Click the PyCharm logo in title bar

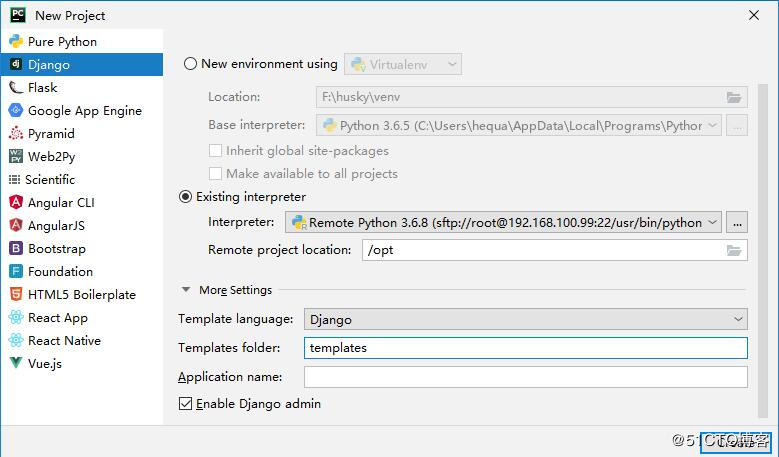18,15
